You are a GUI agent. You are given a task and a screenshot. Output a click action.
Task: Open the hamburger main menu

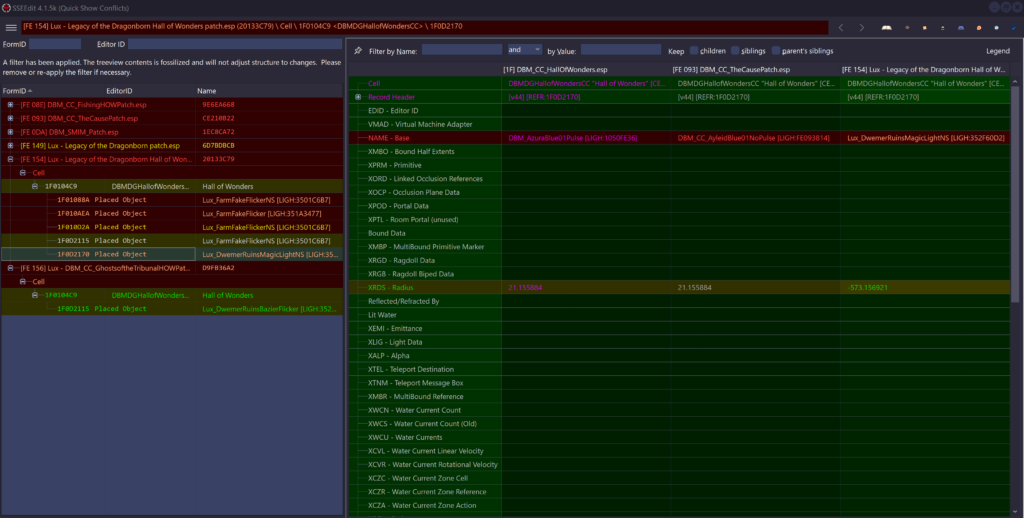[11, 27]
